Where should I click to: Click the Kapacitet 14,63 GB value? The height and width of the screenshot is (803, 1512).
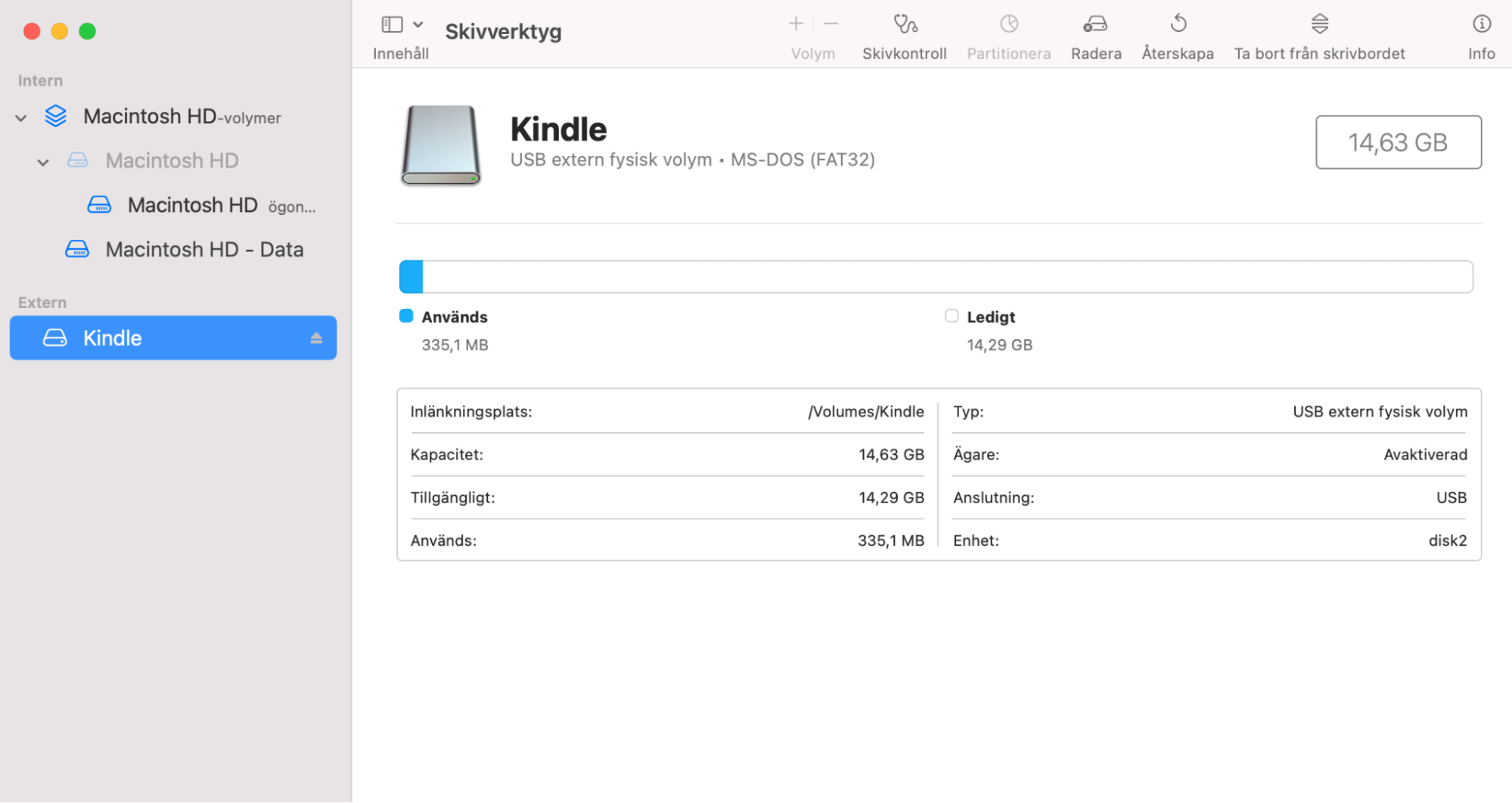[891, 455]
